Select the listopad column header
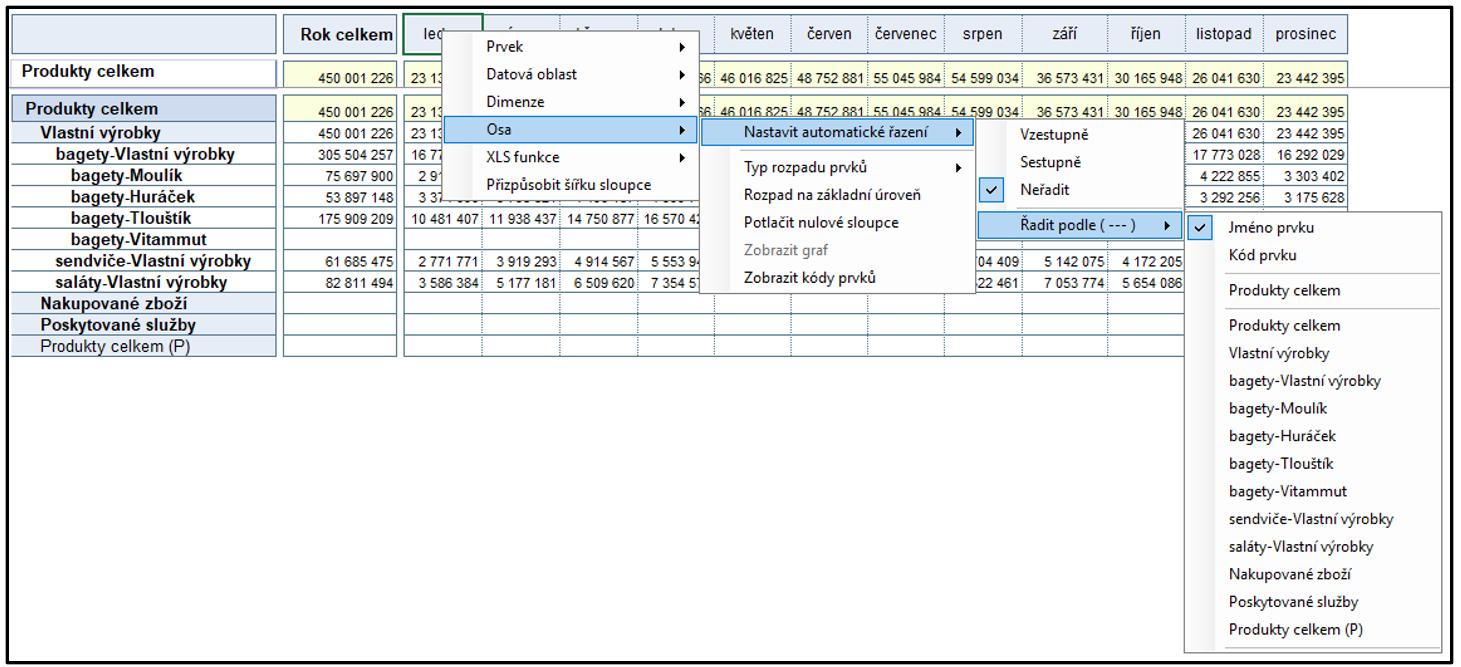The height and width of the screenshot is (667, 1461). tap(1224, 34)
